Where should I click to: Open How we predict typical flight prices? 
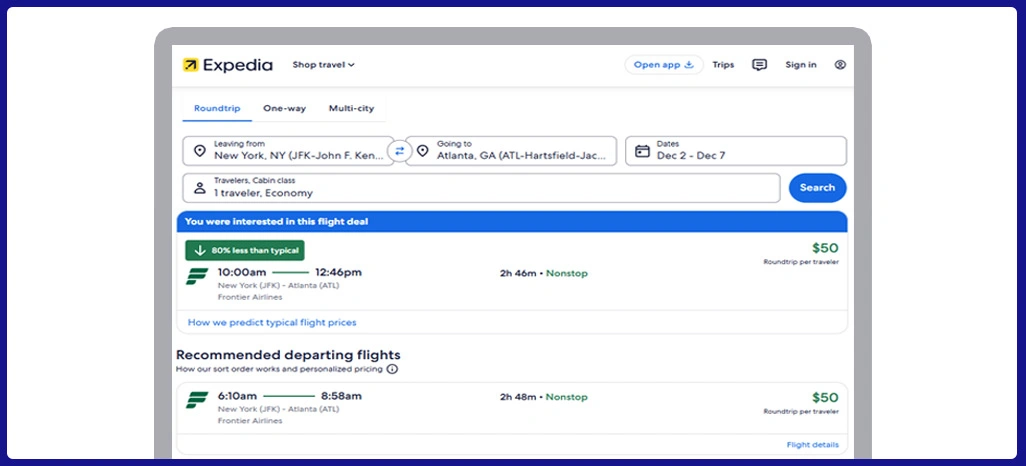(272, 323)
